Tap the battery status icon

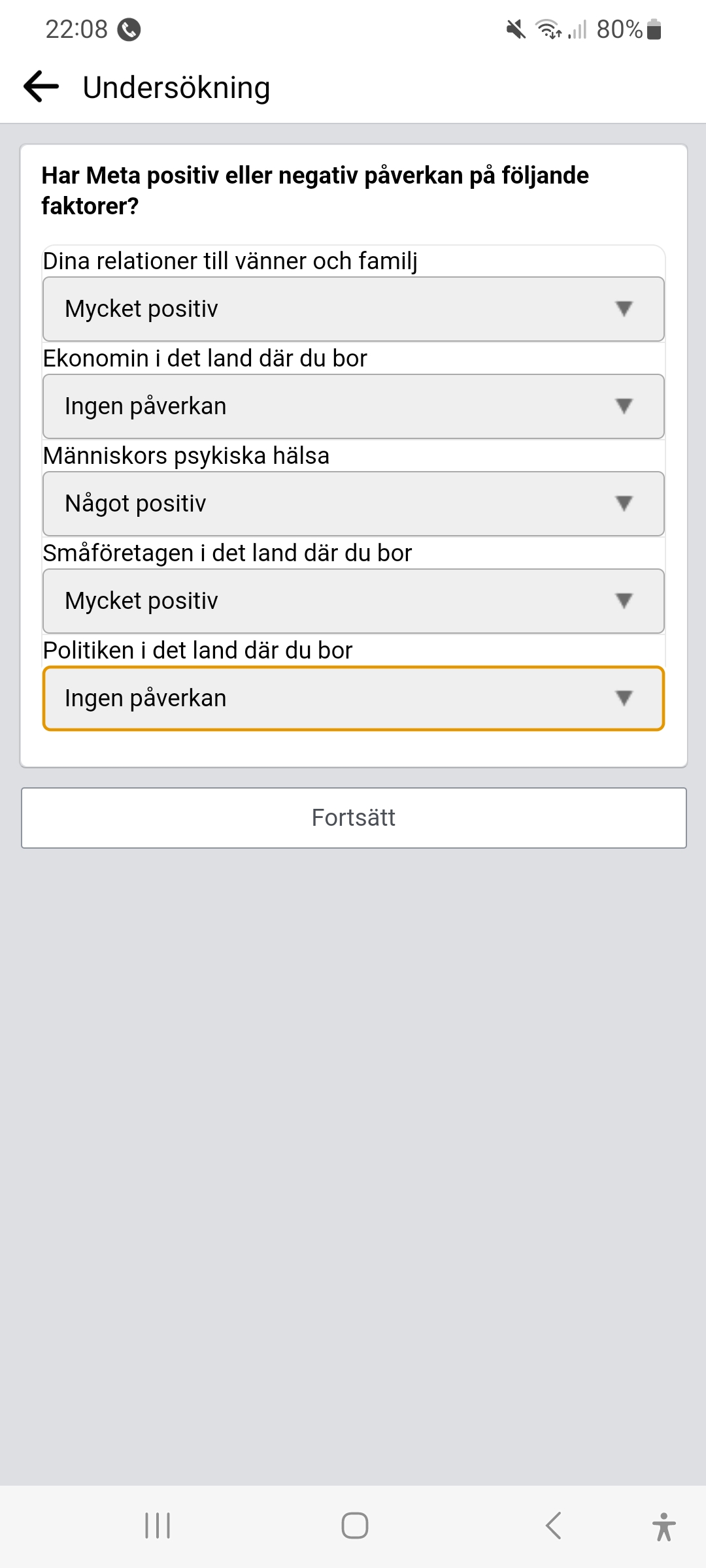point(654,29)
